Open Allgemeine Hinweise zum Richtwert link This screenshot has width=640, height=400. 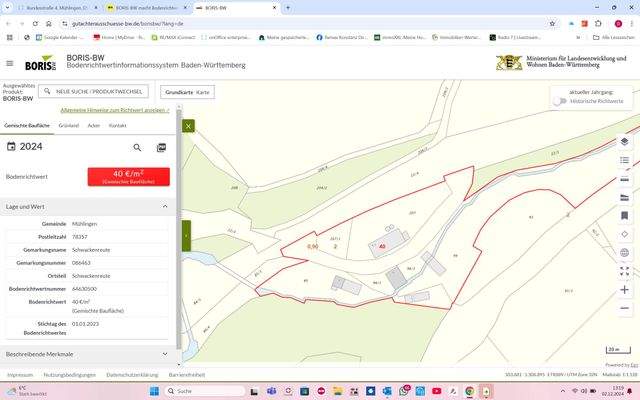(114, 110)
